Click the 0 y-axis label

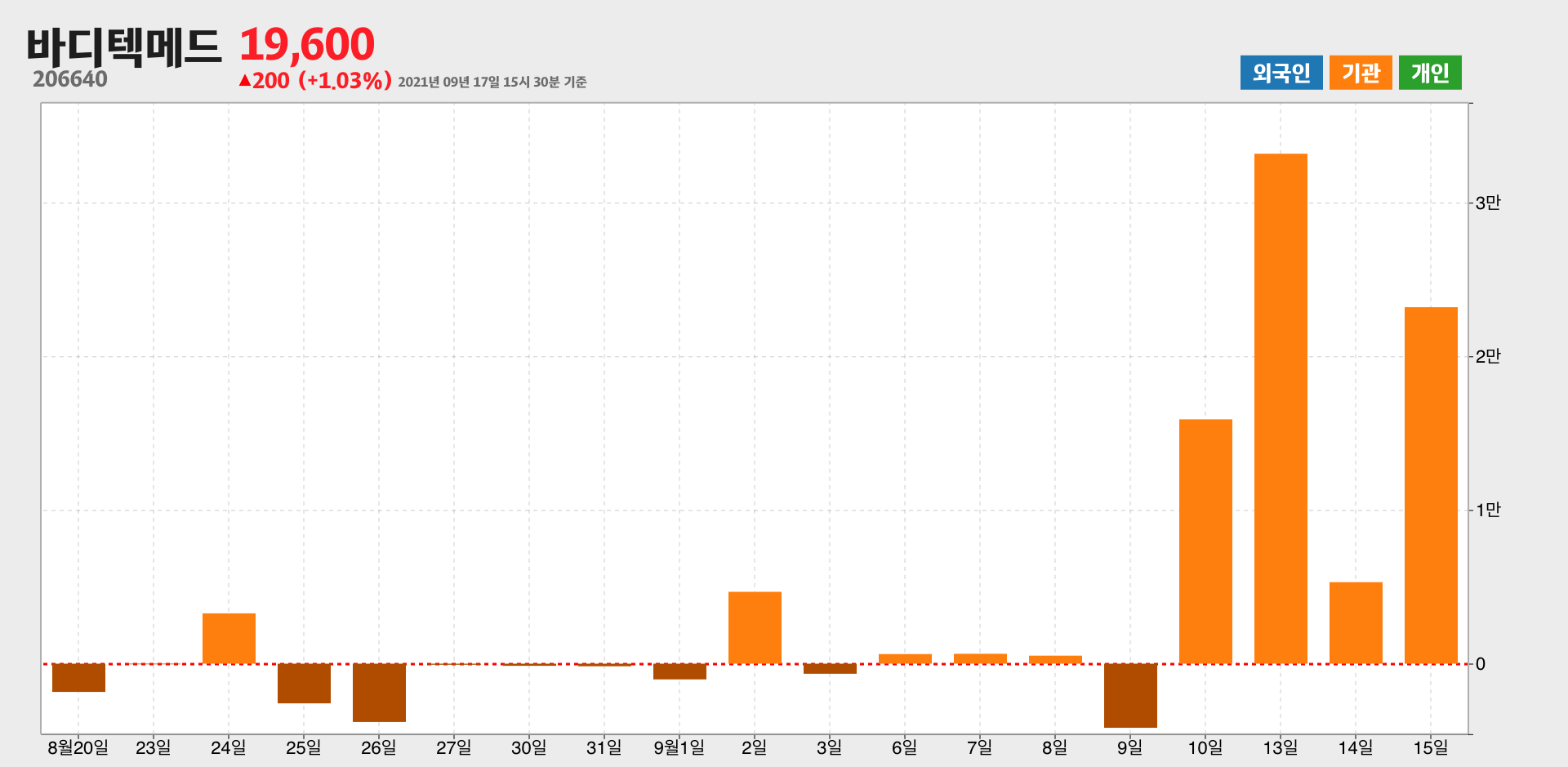click(x=1481, y=664)
